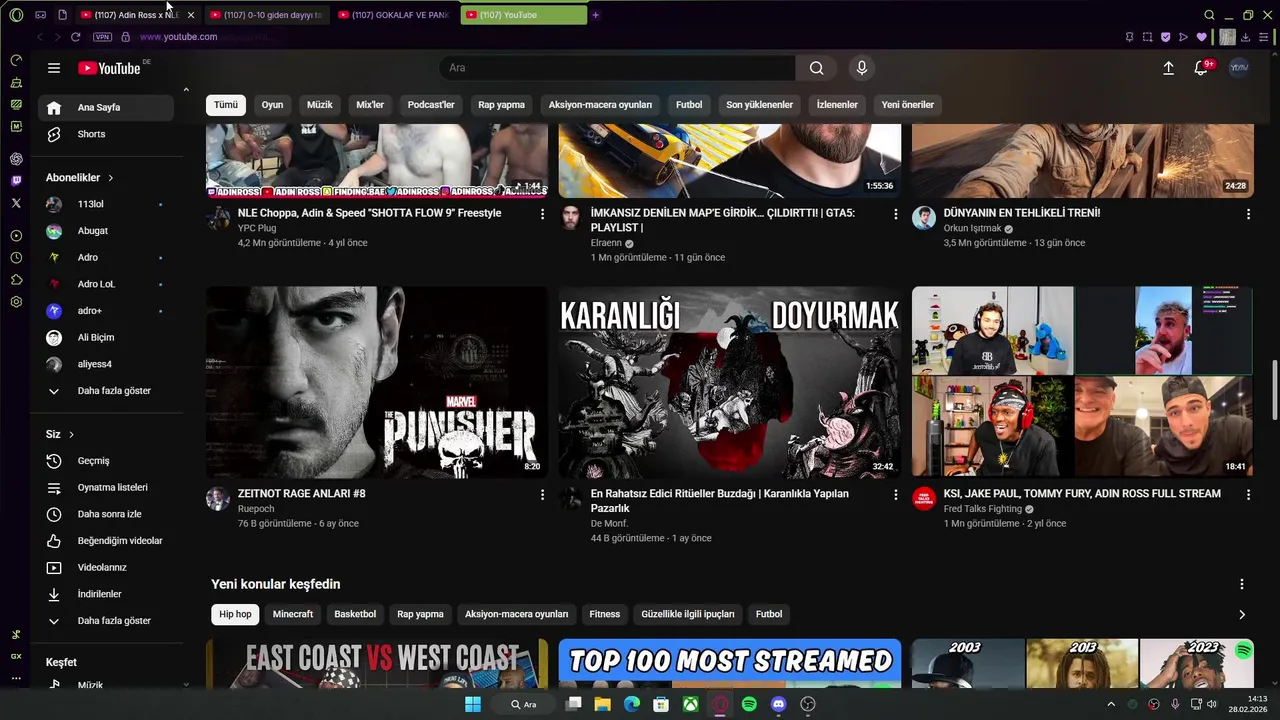Open the YouTube hamburger guide menu
This screenshot has height=720, width=1280.
tap(54, 68)
